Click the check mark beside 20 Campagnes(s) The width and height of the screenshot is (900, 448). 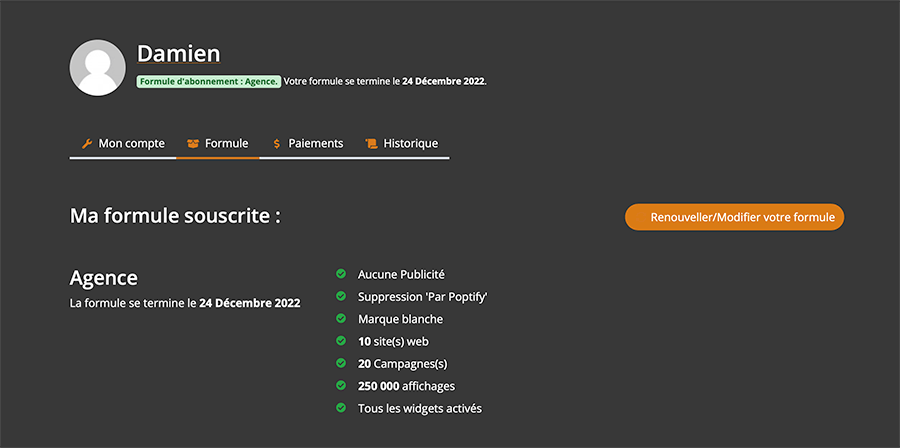point(340,363)
